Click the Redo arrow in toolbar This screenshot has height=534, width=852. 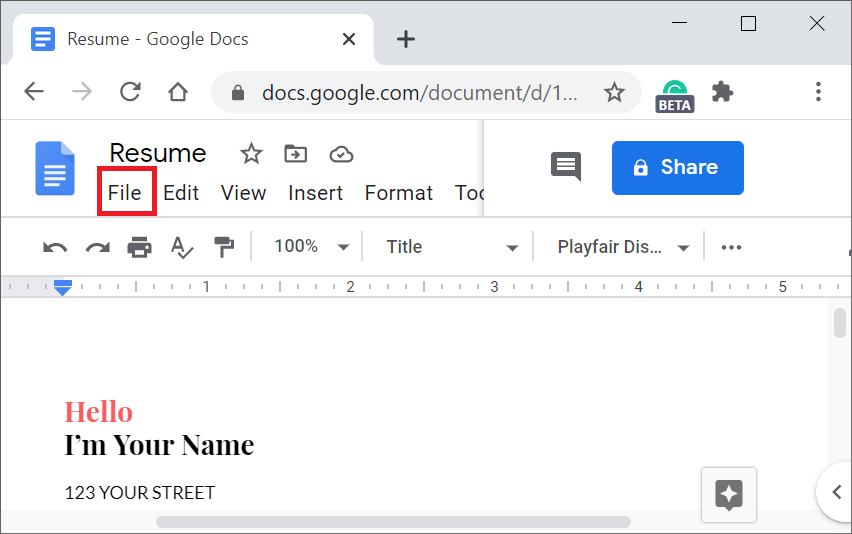97,247
